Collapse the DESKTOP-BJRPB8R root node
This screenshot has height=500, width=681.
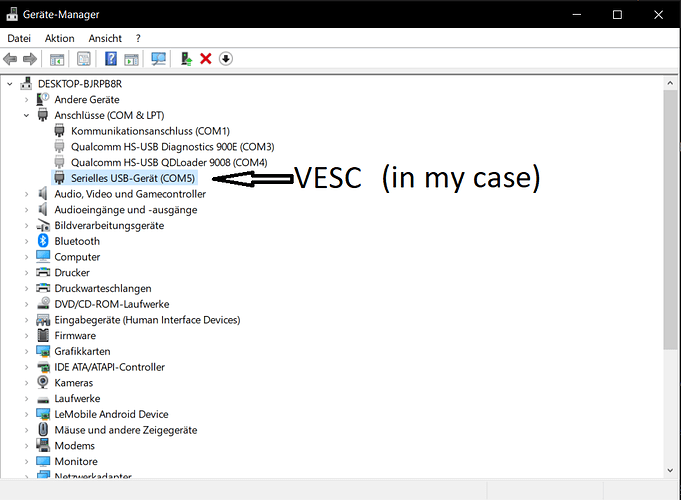(x=10, y=84)
